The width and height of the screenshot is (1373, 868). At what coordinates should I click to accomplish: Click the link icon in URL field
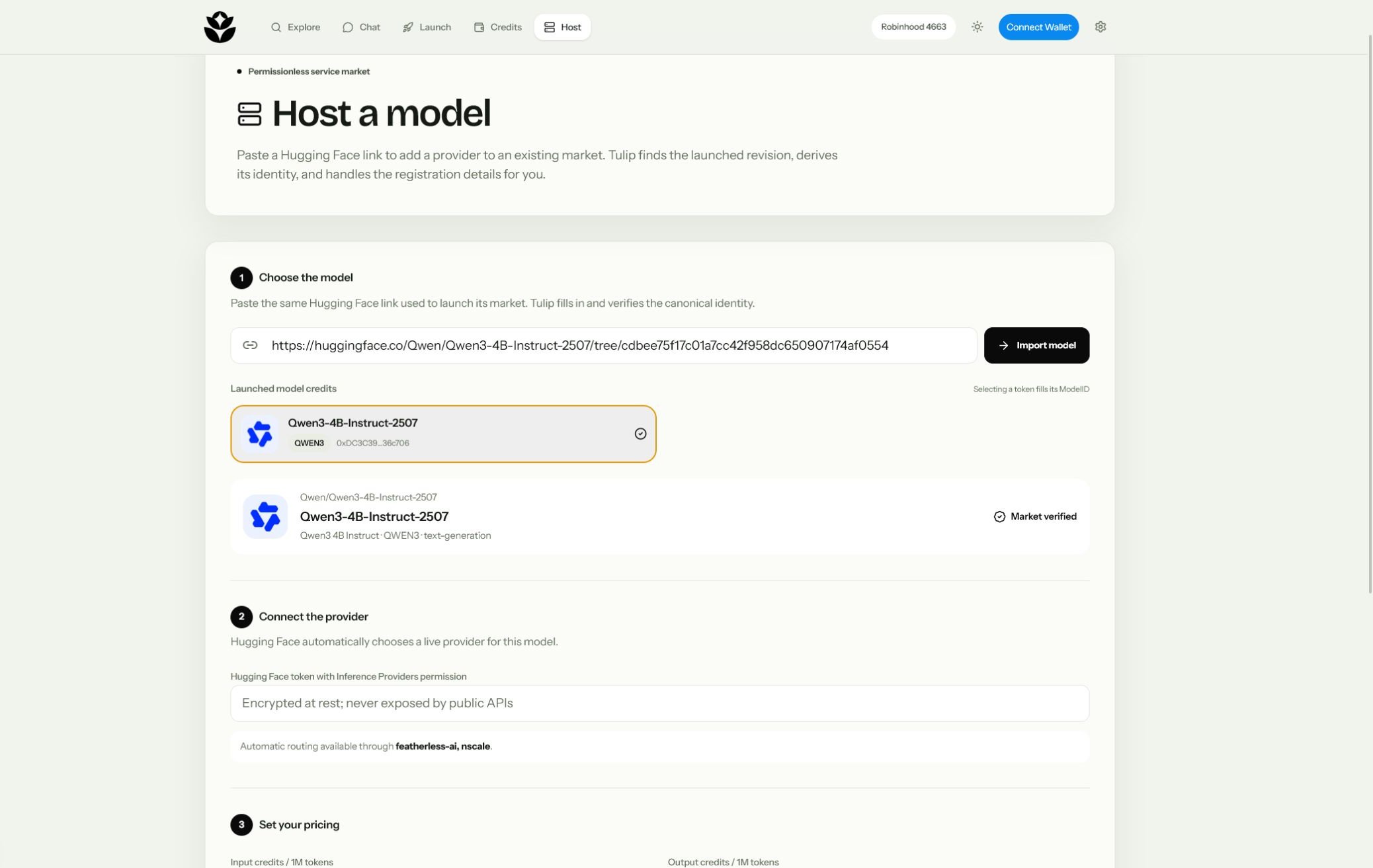[250, 345]
